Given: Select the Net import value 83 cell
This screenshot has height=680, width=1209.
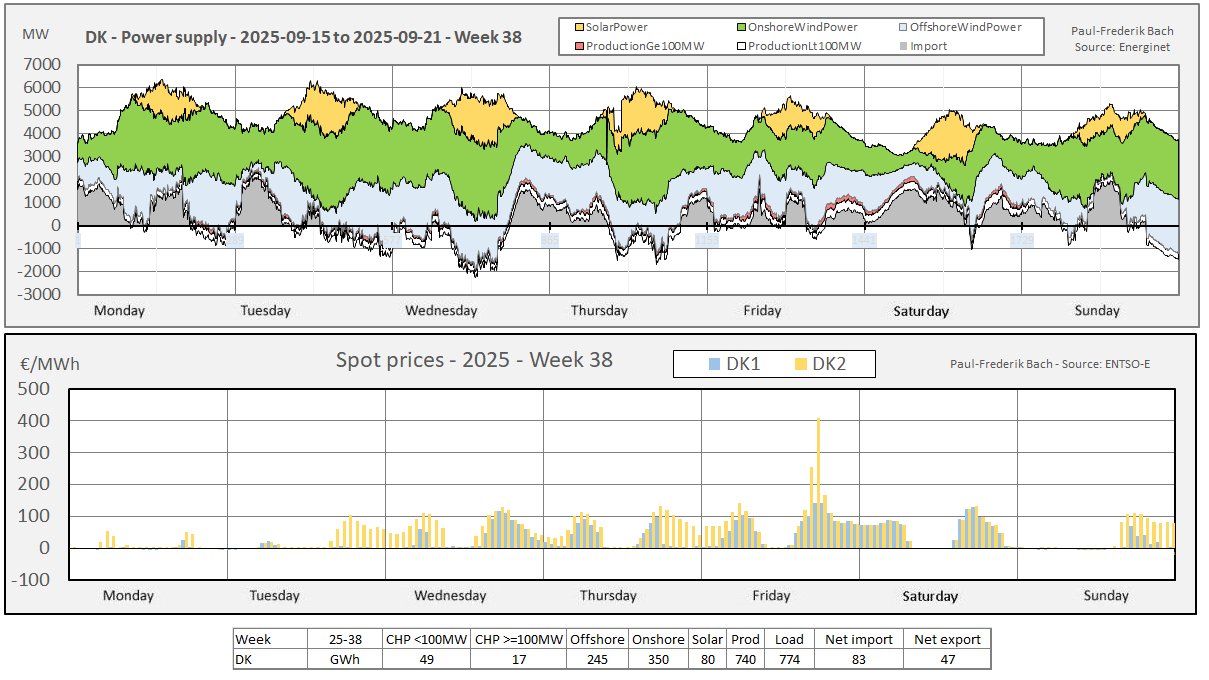Looking at the screenshot, I should 858,659.
